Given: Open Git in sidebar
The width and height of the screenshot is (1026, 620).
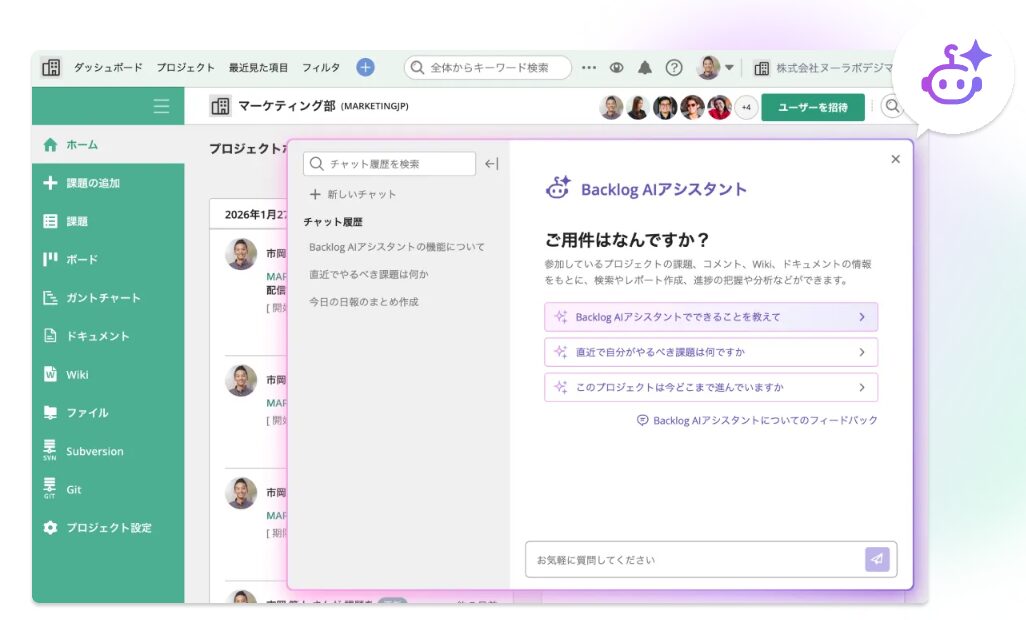Looking at the screenshot, I should coord(108,489).
